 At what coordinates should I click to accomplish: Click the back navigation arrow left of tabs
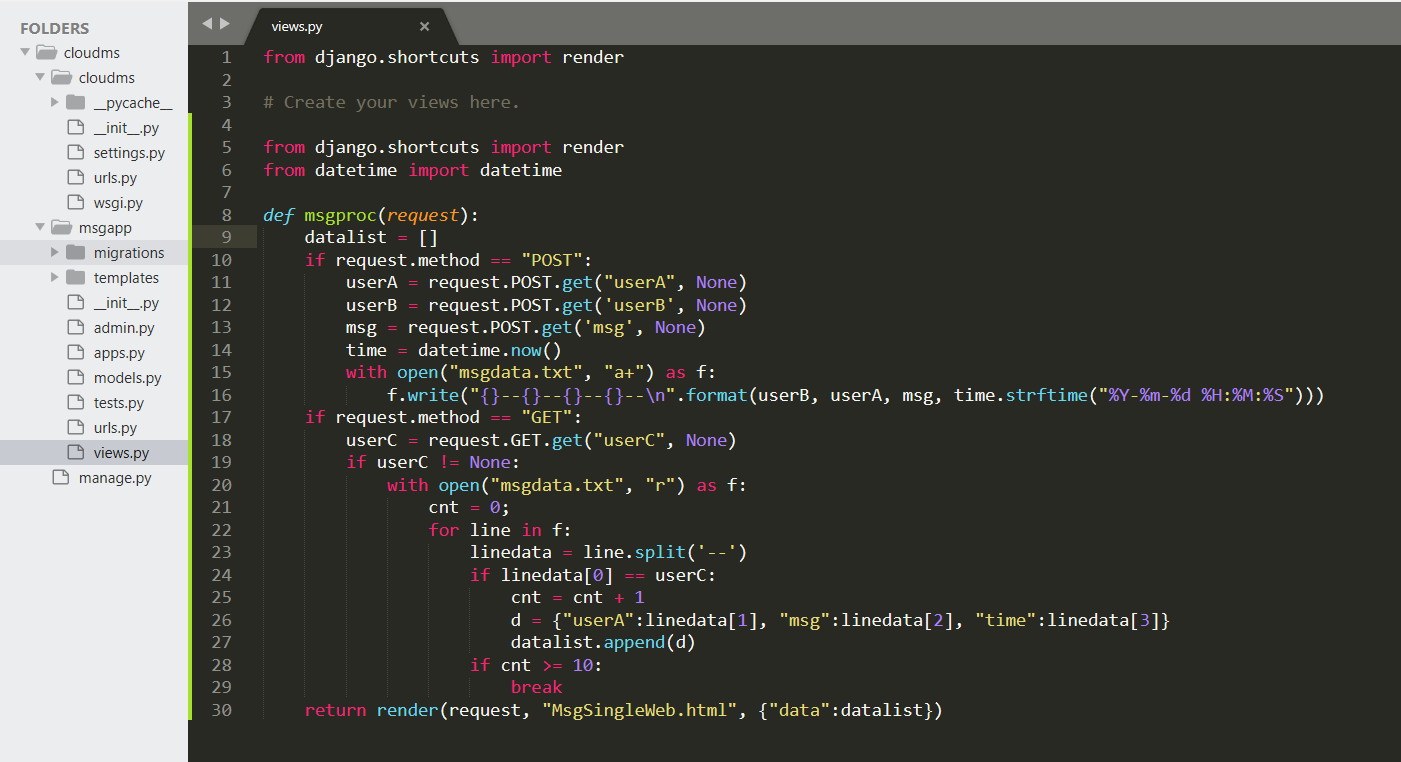(207, 23)
